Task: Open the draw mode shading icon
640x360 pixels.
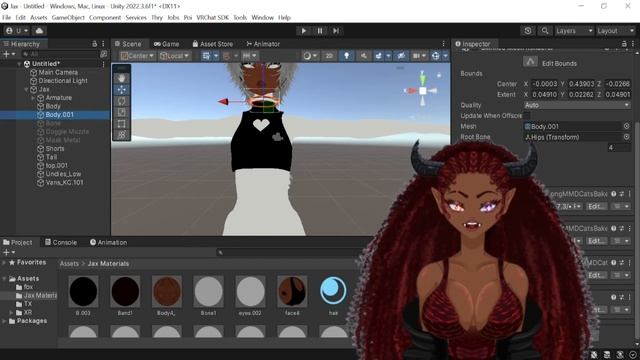Action: click(x=307, y=56)
